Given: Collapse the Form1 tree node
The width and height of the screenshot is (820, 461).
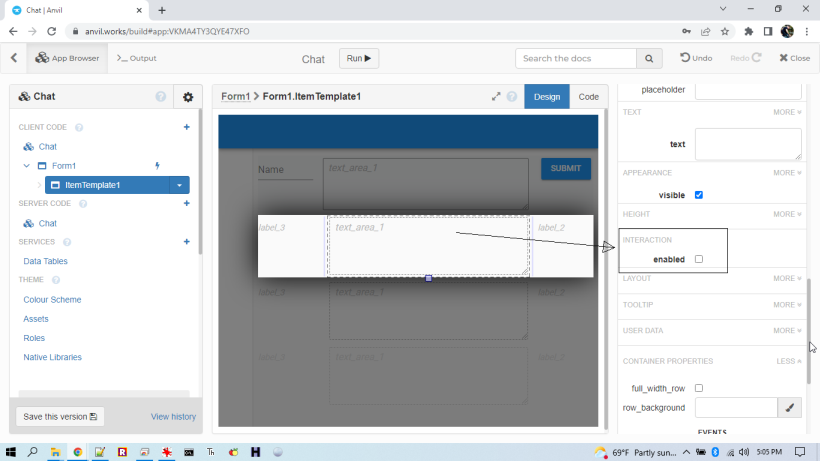Looking at the screenshot, I should [27, 165].
